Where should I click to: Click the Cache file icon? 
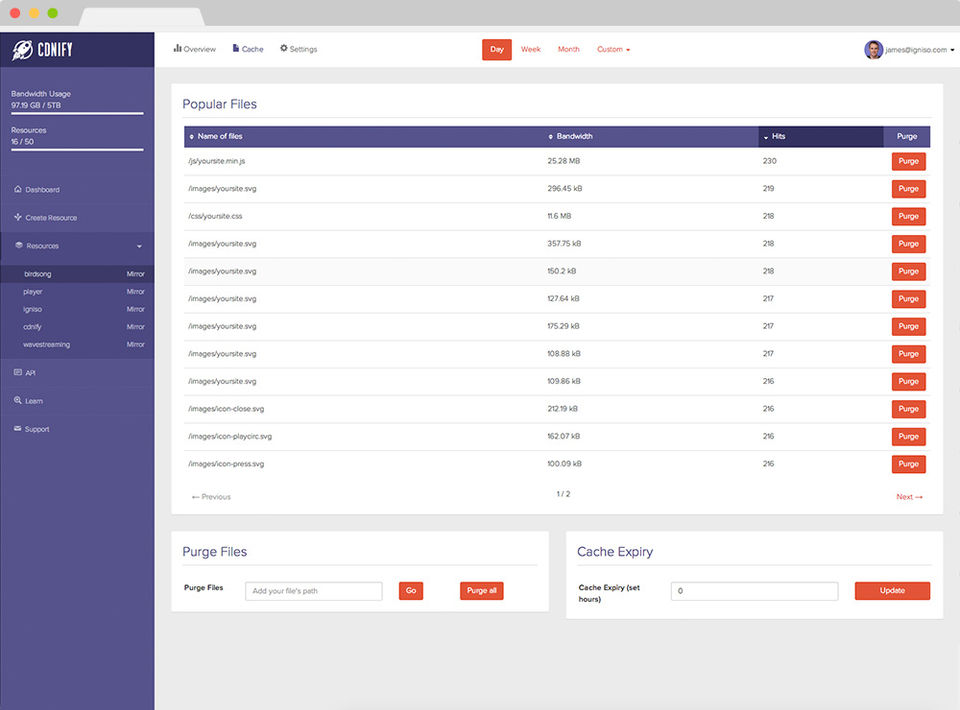(236, 48)
